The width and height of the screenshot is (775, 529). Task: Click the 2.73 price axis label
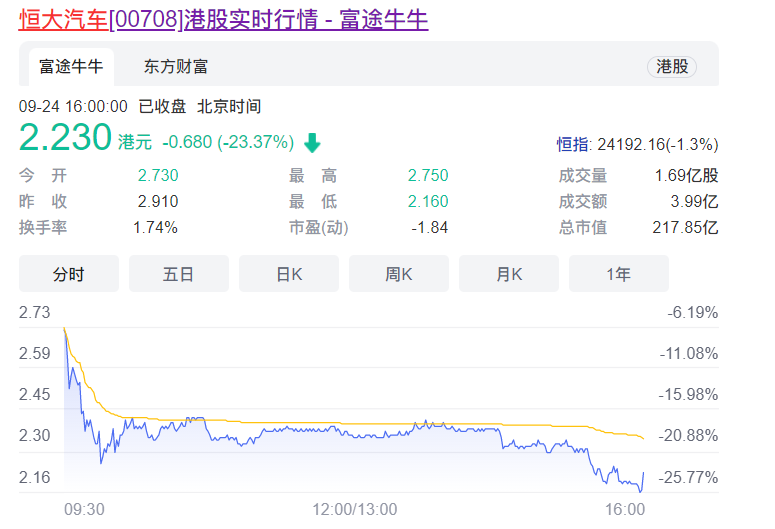click(35, 312)
